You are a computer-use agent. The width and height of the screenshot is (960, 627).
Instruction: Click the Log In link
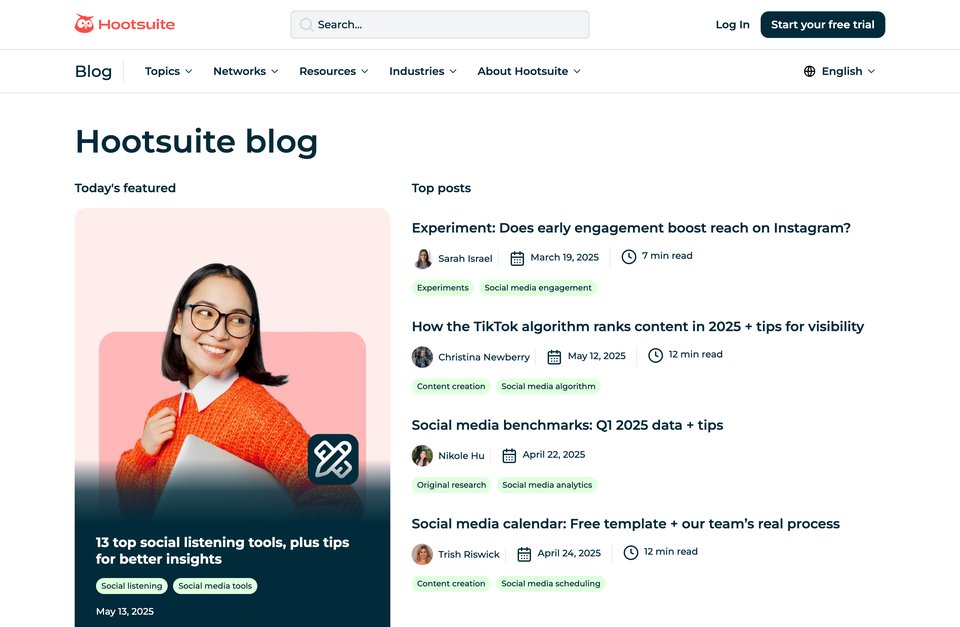732,24
